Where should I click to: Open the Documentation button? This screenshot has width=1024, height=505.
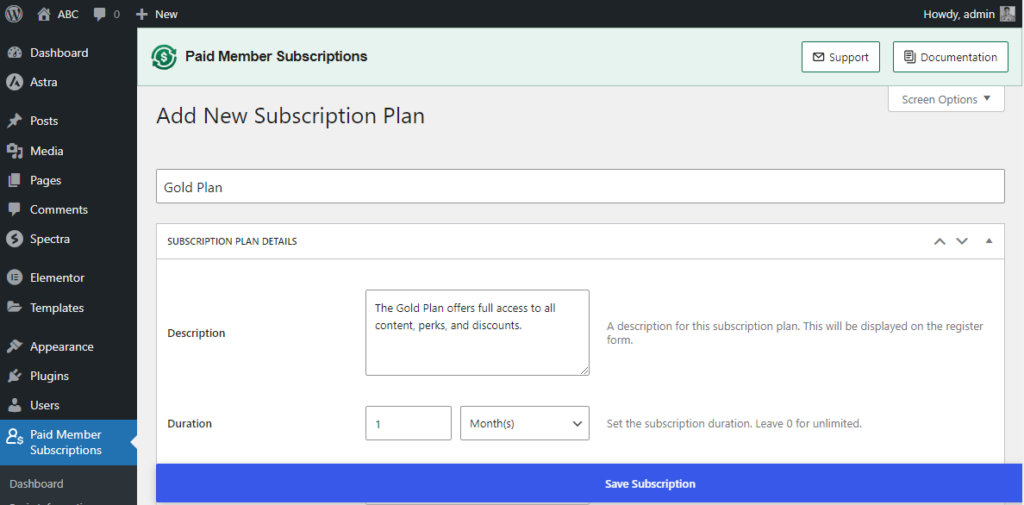pyautogui.click(x=952, y=57)
